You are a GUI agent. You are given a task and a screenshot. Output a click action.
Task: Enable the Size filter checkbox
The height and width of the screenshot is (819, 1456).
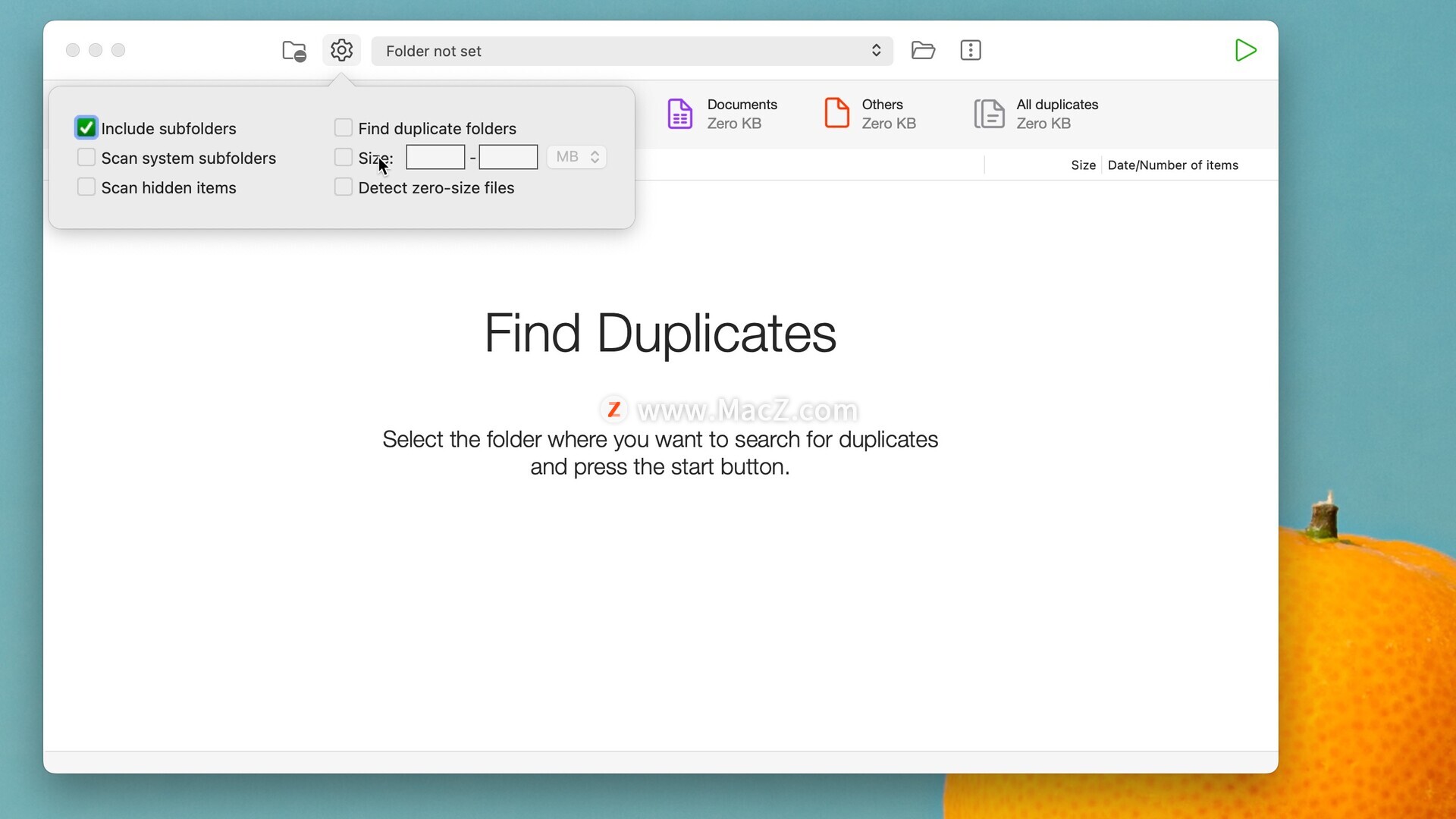[x=344, y=157]
